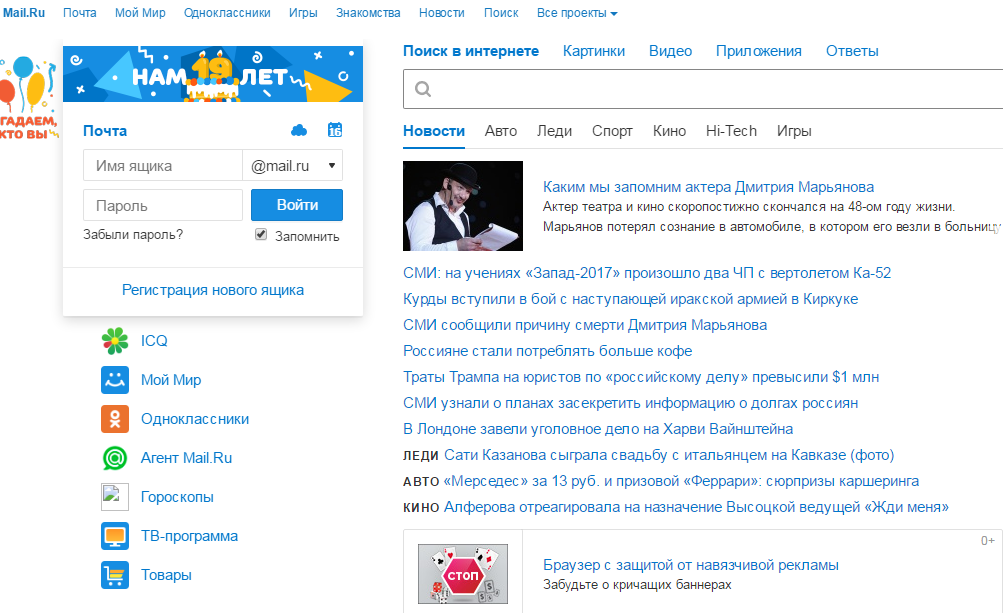Focus the Пароль input field
This screenshot has height=613, width=1003.
point(162,205)
